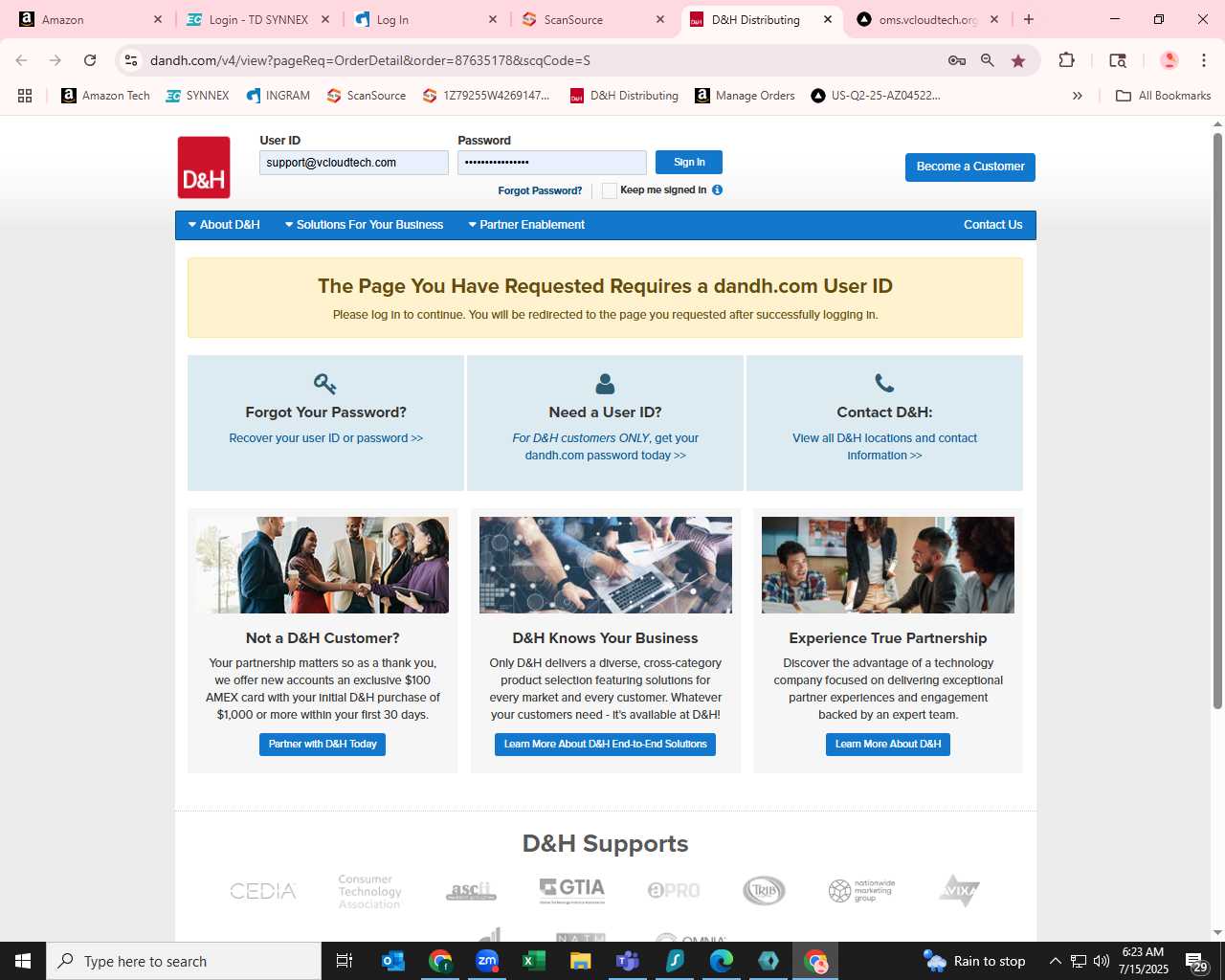Click the team meeting image
This screenshot has height=980, width=1225.
point(888,565)
